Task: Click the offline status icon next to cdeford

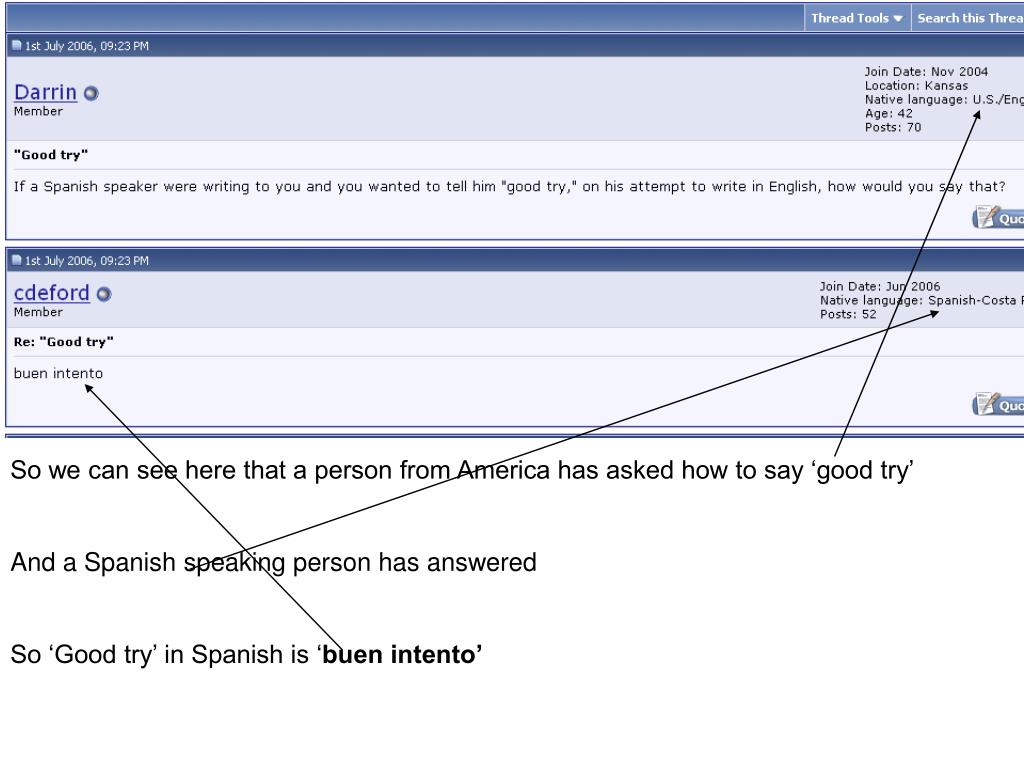Action: tap(104, 294)
